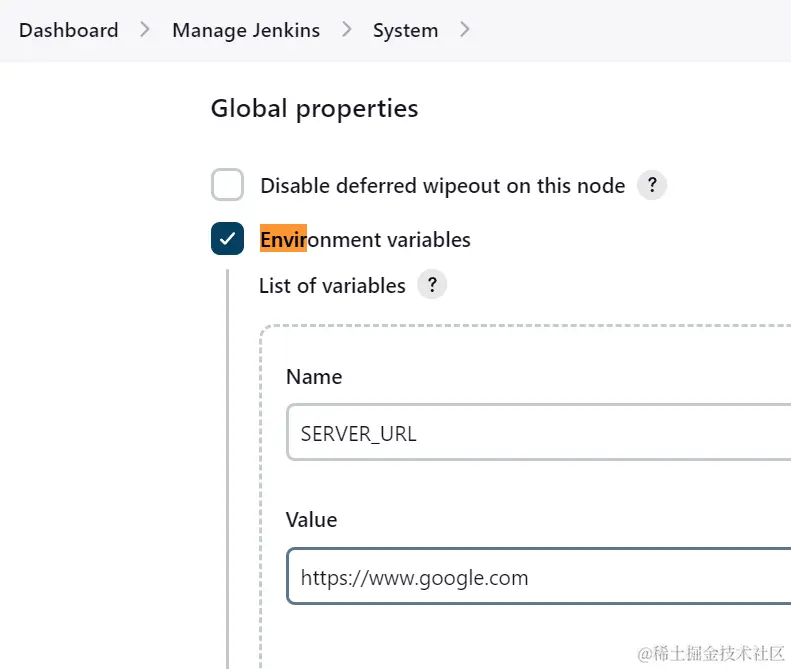Open help for Disable deferred wipeout
This screenshot has width=791, height=669.
pyautogui.click(x=652, y=185)
